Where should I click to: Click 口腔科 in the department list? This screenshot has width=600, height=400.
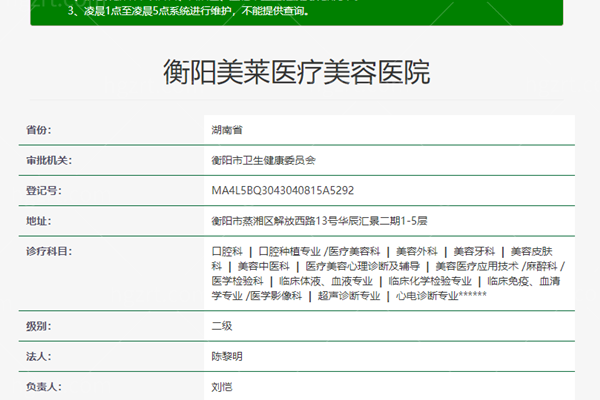coord(227,251)
